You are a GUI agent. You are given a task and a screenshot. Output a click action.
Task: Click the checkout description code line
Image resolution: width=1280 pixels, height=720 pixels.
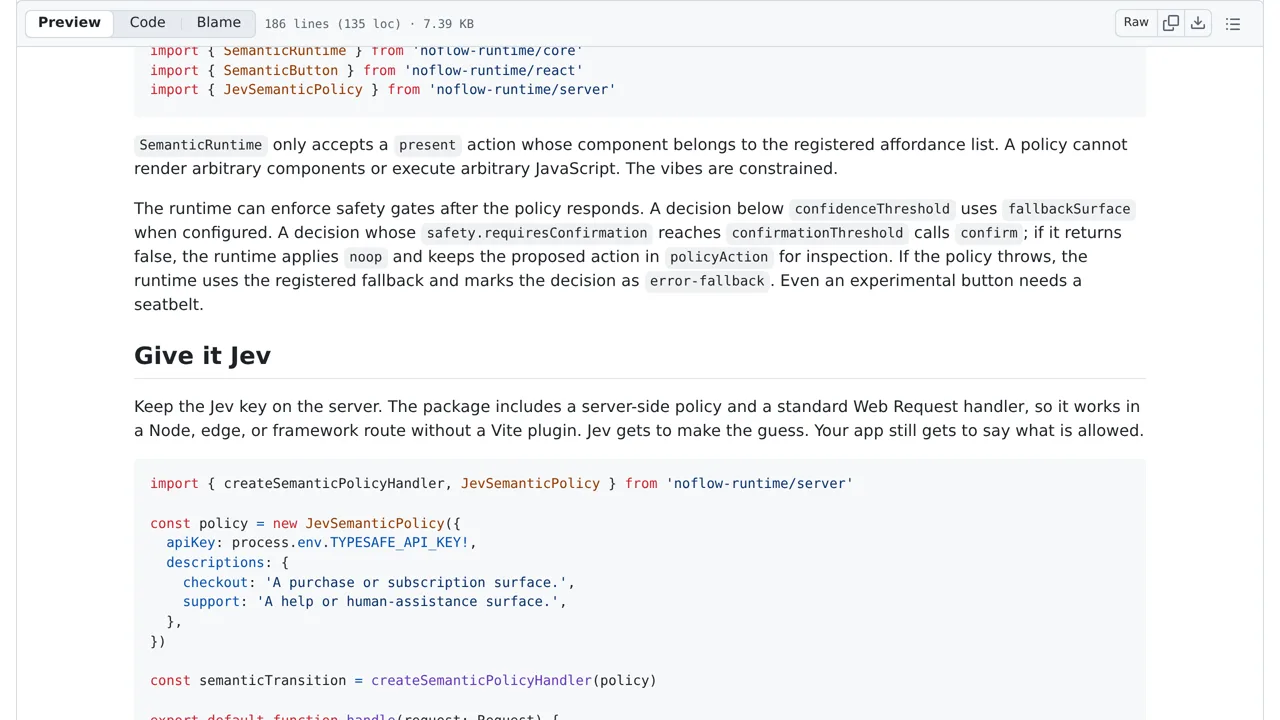coord(379,582)
